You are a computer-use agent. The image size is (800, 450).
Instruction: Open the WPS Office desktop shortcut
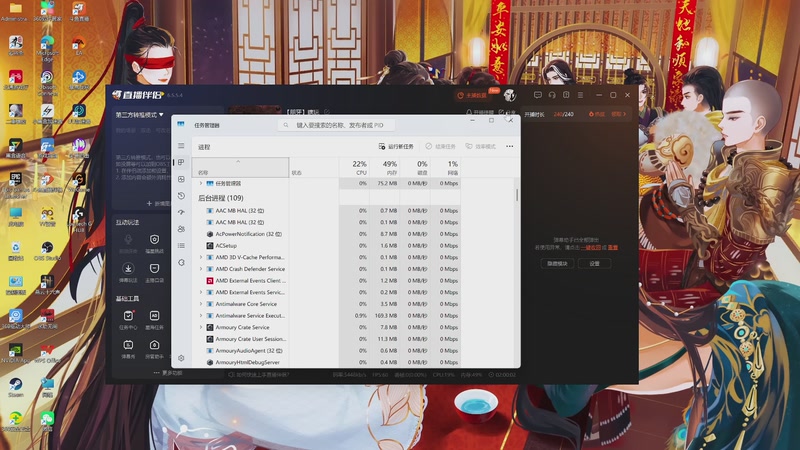tap(47, 353)
